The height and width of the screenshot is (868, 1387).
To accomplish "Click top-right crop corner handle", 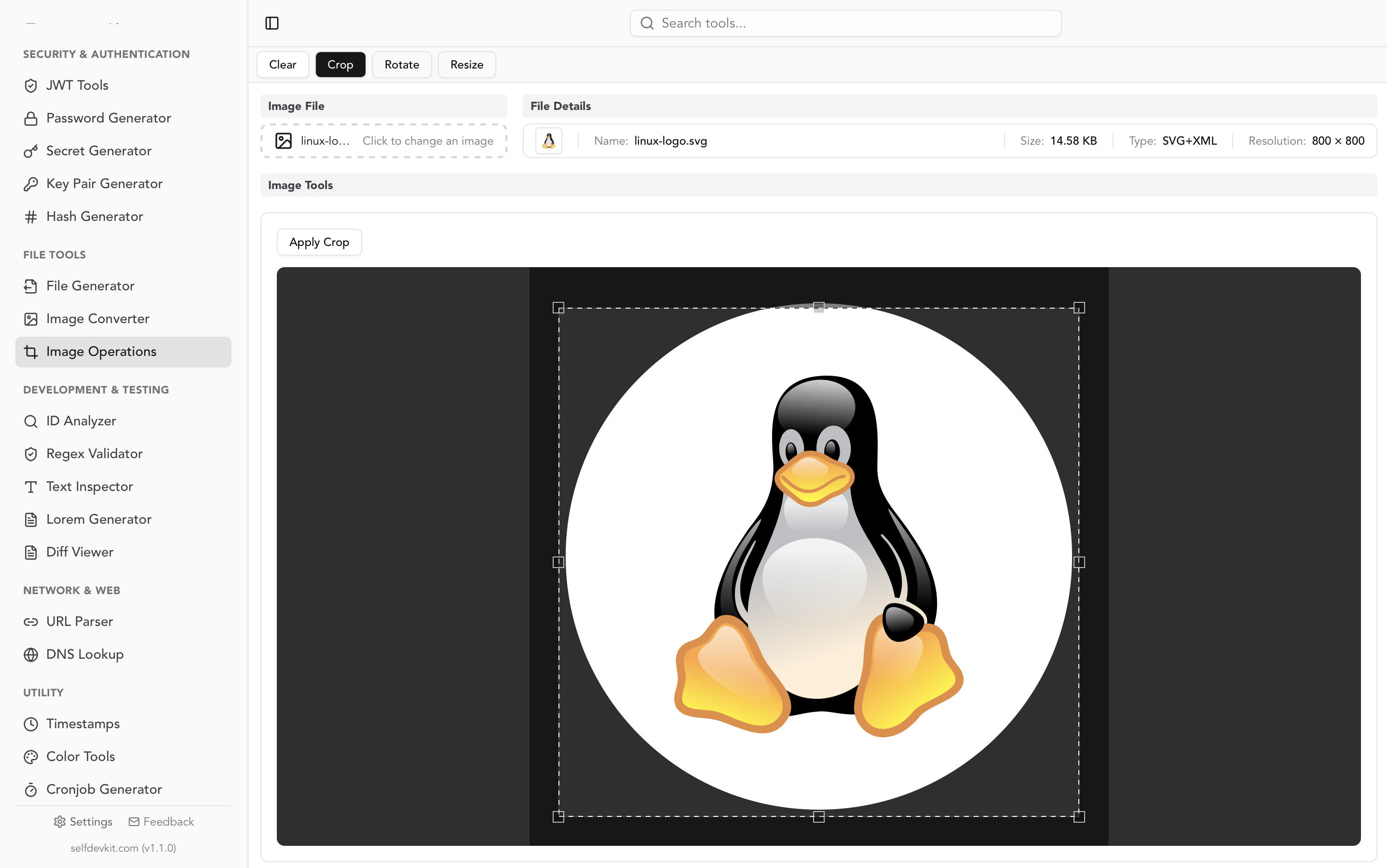I will [1079, 308].
